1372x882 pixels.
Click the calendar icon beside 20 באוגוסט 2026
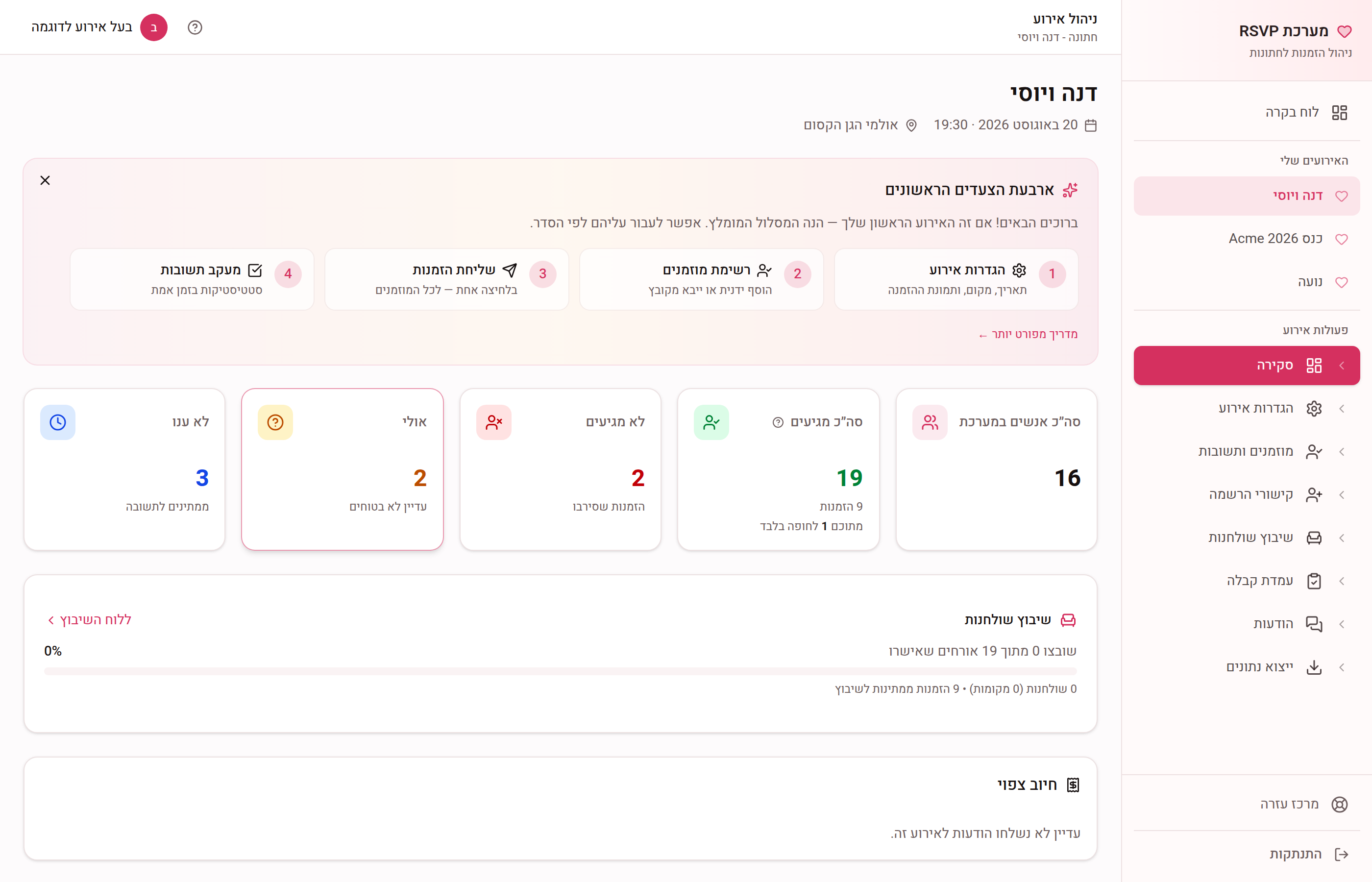click(1090, 125)
